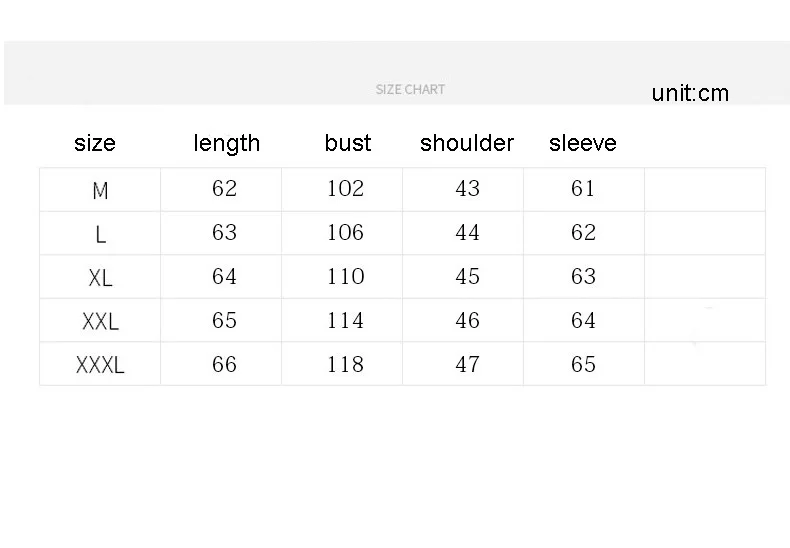Select the bust column header
The height and width of the screenshot is (548, 790).
point(348,143)
